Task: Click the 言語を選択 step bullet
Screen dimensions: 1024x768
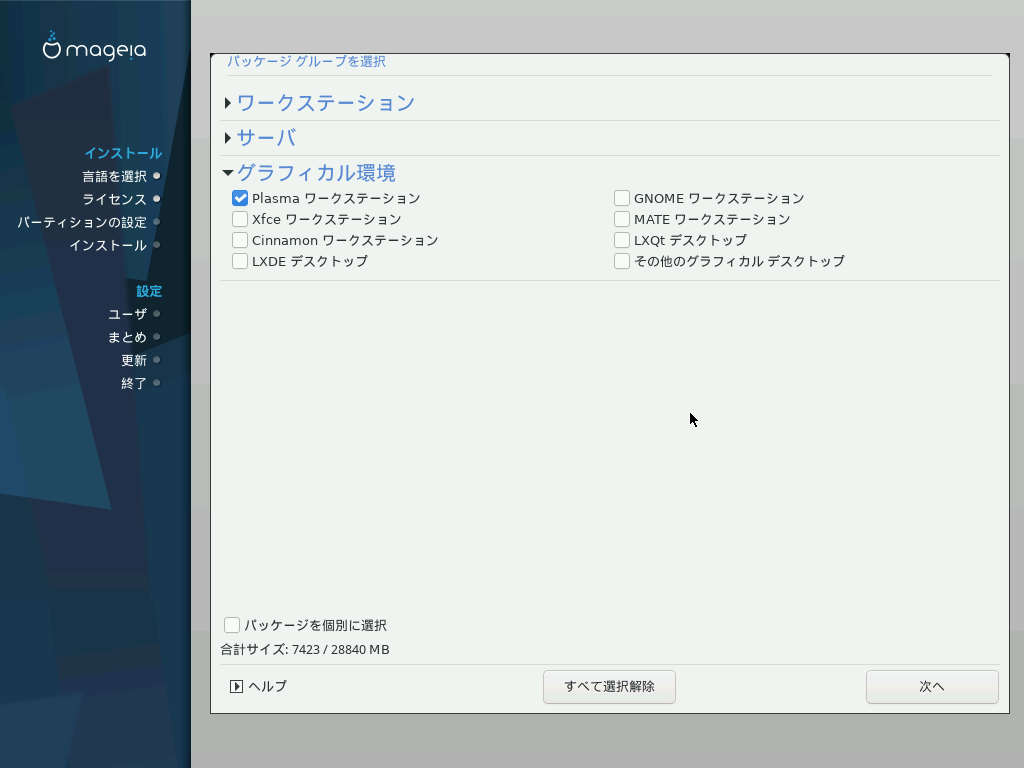Action: pyautogui.click(x=157, y=176)
